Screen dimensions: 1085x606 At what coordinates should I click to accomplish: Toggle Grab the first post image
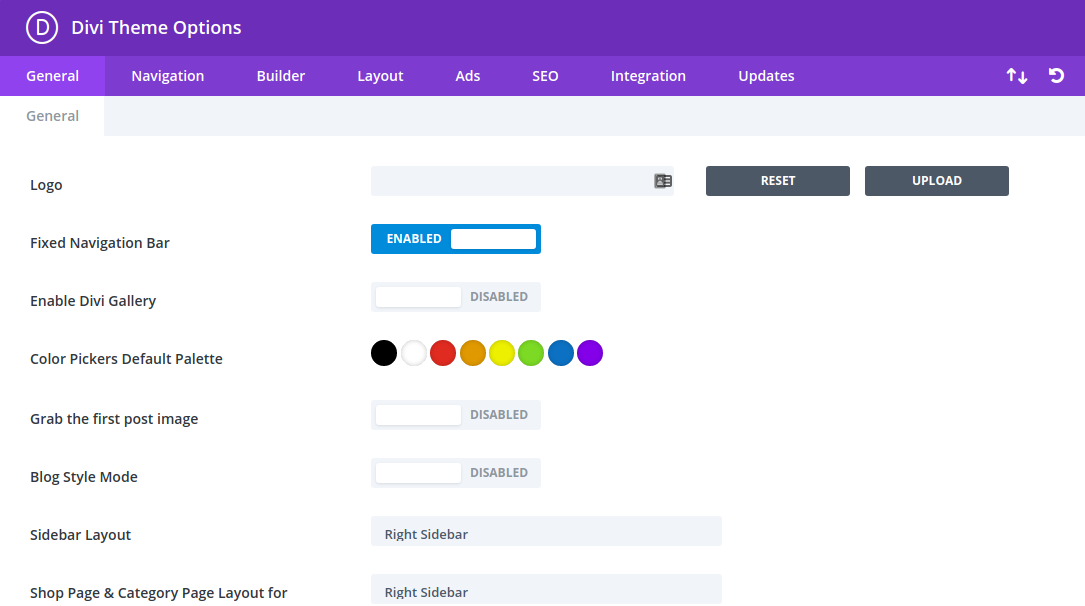pyautogui.click(x=455, y=415)
